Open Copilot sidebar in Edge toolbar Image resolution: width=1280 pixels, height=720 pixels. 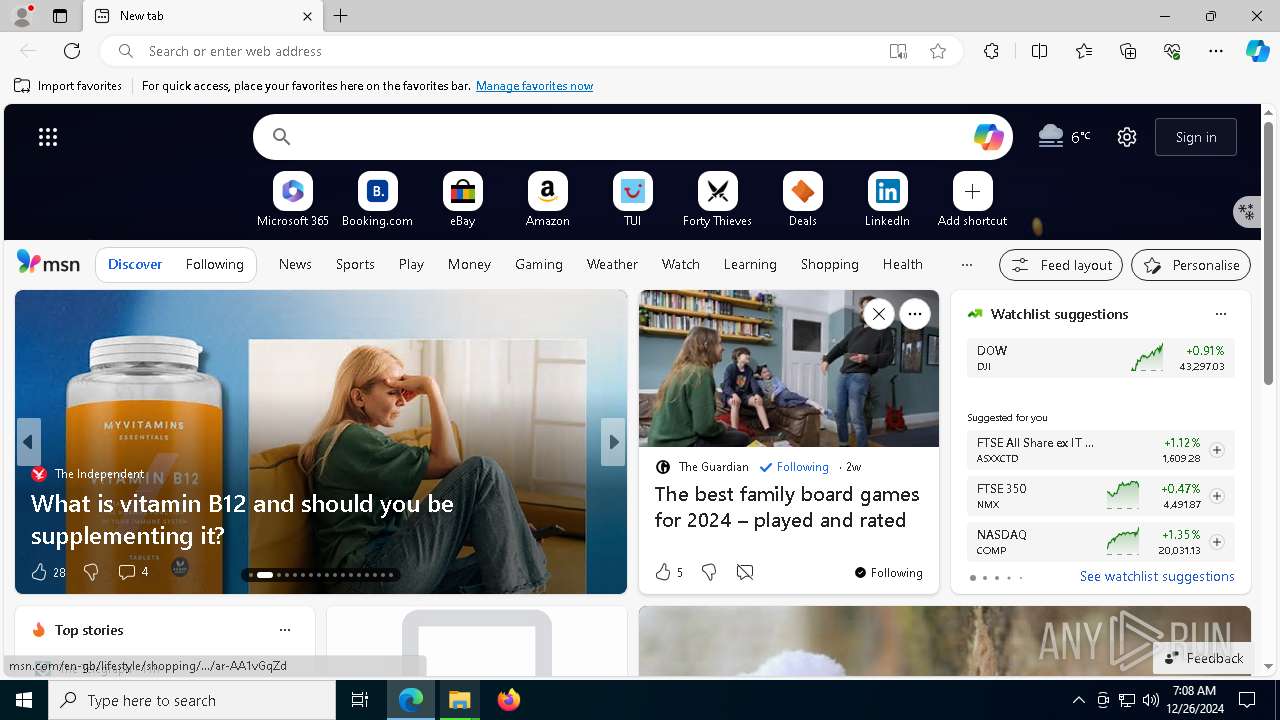pyautogui.click(x=1257, y=51)
